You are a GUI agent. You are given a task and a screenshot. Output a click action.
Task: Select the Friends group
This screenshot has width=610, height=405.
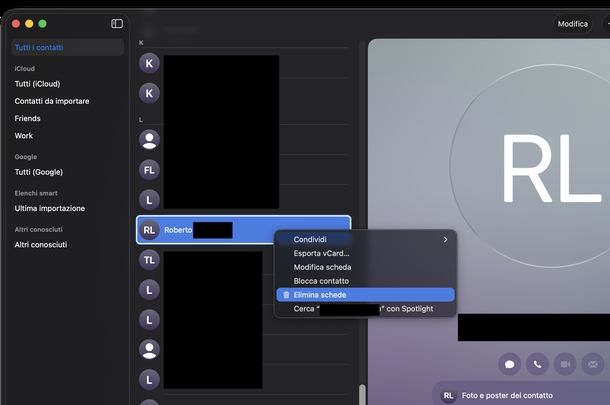tap(27, 118)
